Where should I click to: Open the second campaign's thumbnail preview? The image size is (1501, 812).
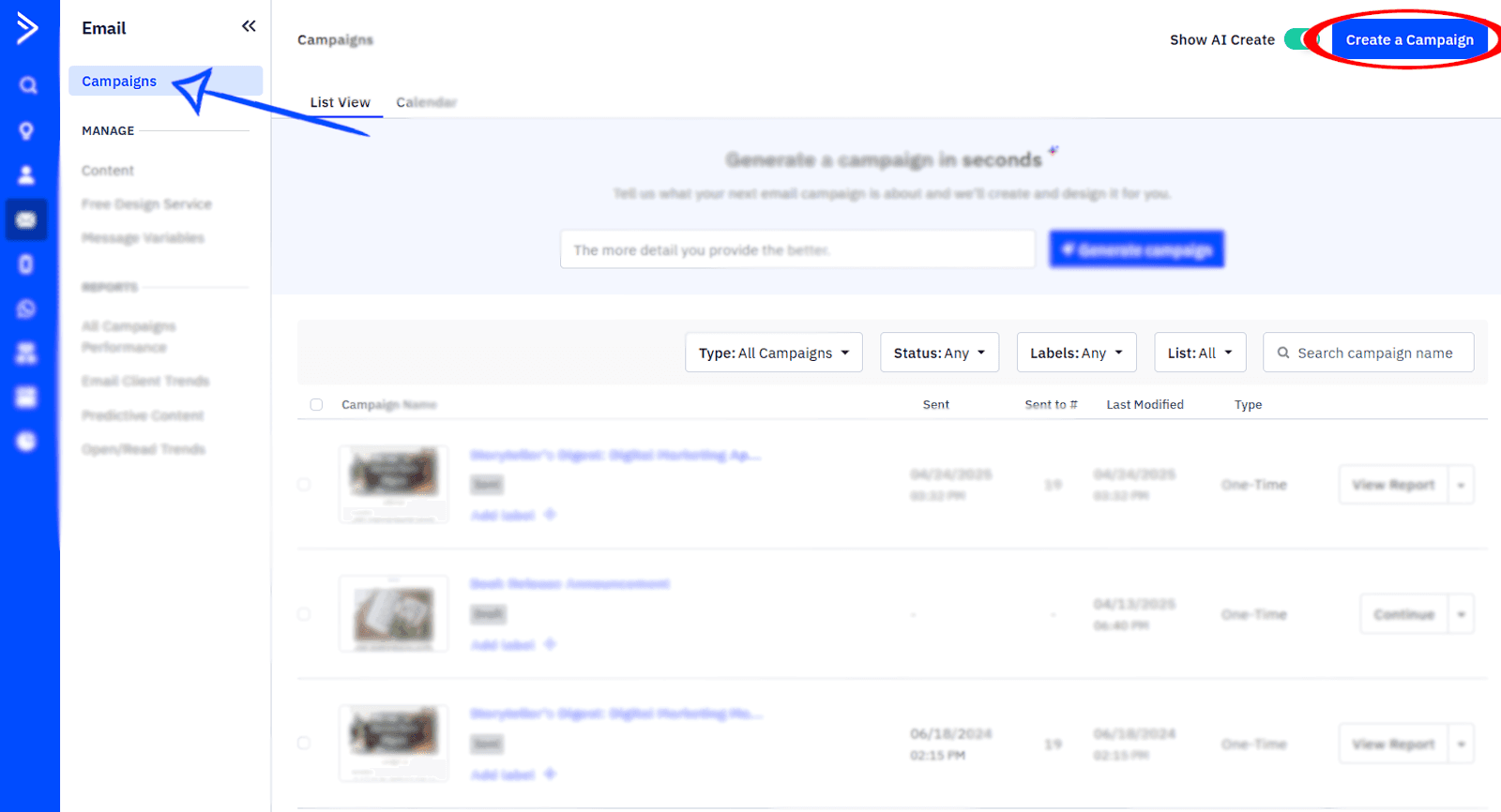pyautogui.click(x=393, y=614)
